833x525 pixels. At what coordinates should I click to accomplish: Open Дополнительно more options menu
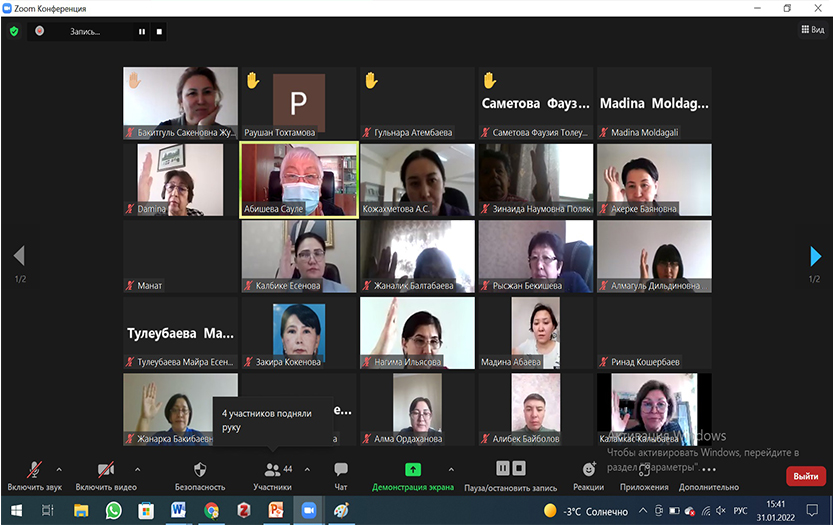708,470
